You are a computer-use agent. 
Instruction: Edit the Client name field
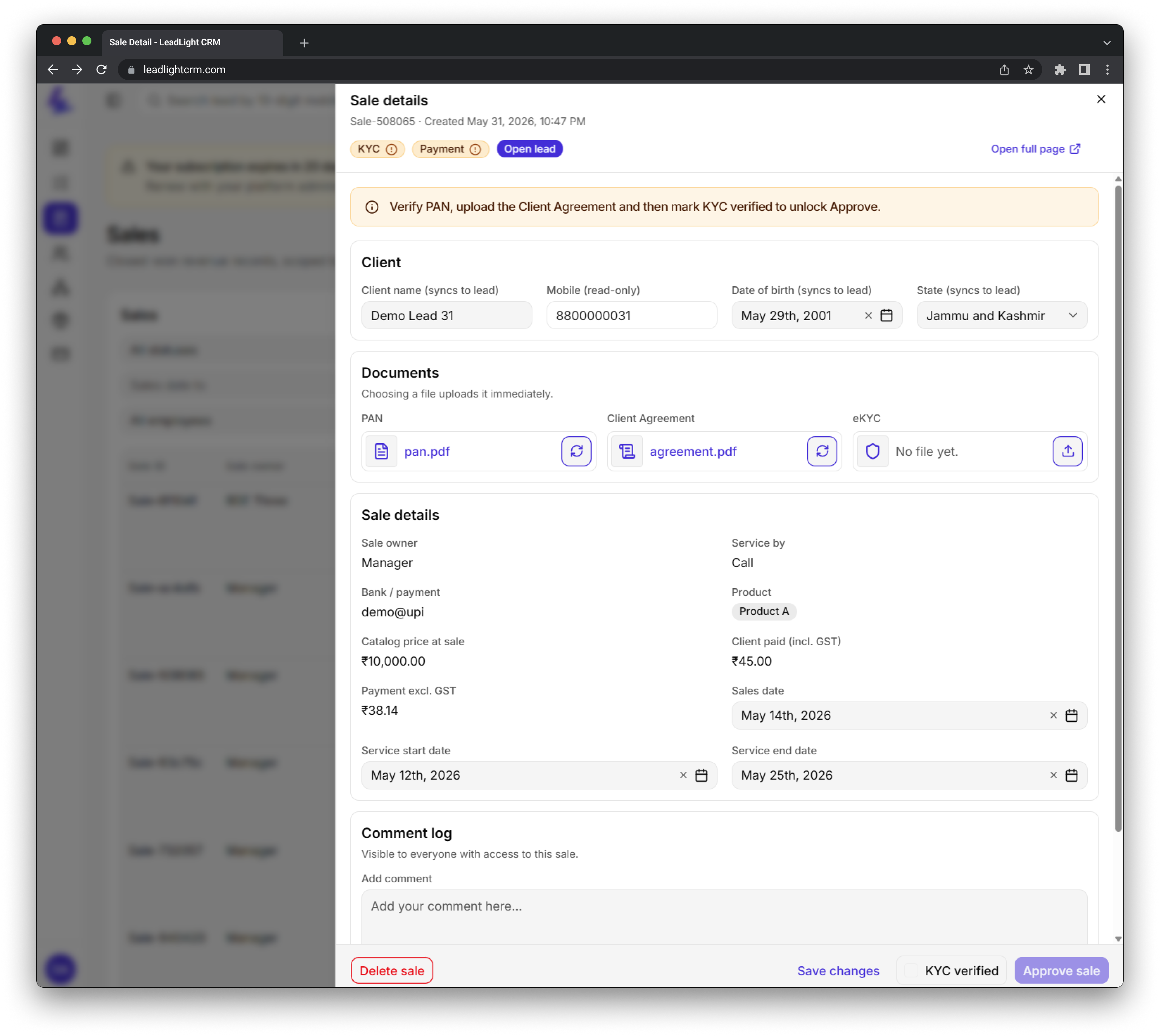coord(446,315)
